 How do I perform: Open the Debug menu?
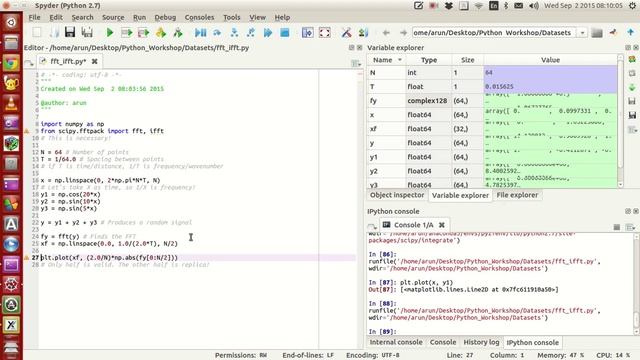pyautogui.click(x=165, y=18)
